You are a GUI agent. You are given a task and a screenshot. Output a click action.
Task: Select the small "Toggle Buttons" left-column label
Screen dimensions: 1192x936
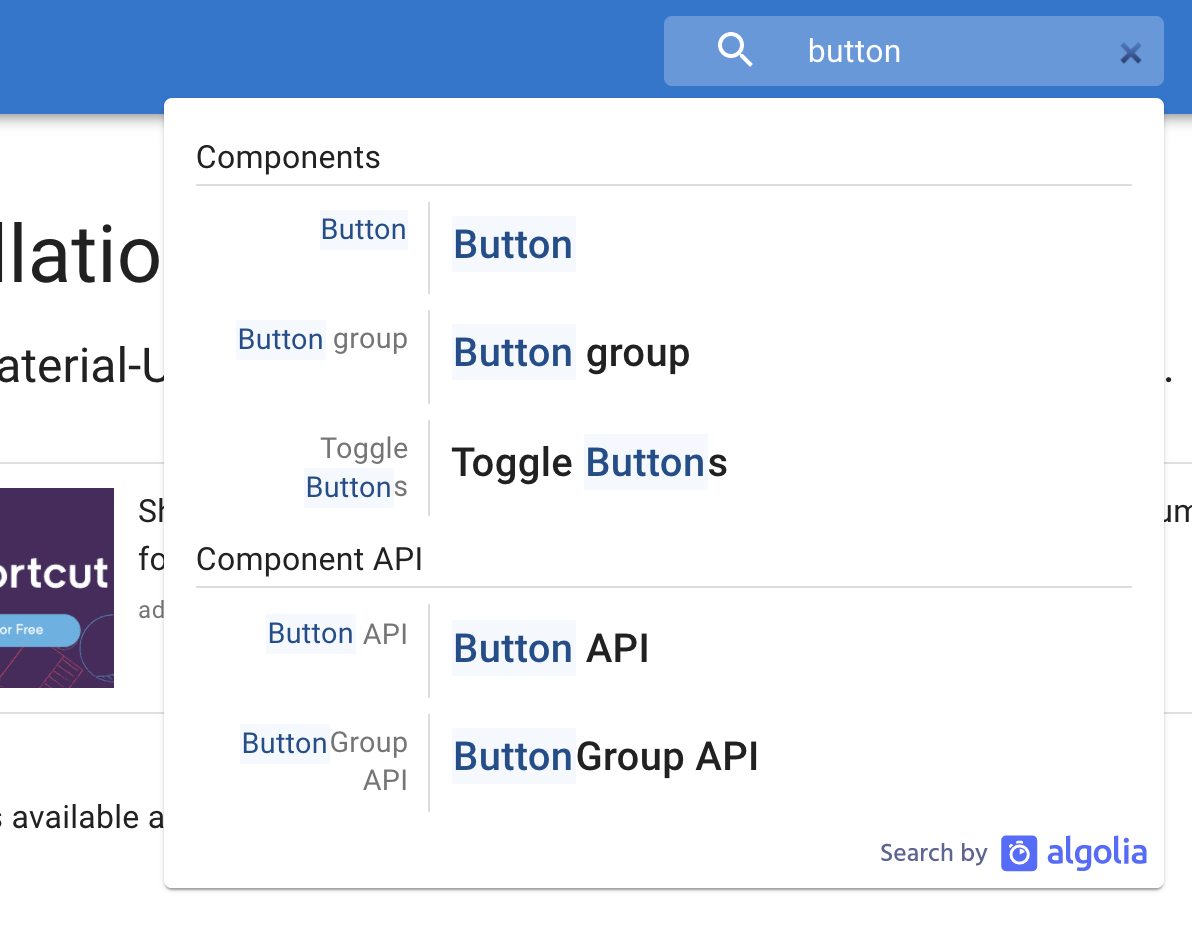click(357, 467)
